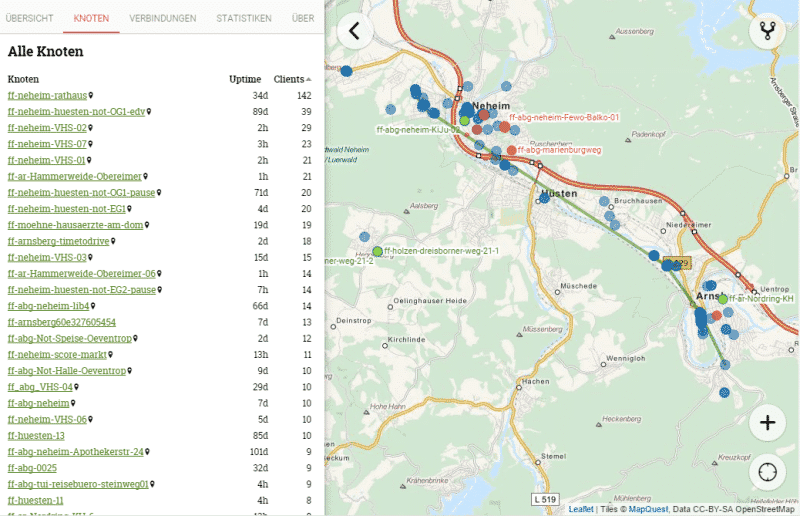Open node ff-ar-Hammerweide-Obereimer

click(x=74, y=176)
